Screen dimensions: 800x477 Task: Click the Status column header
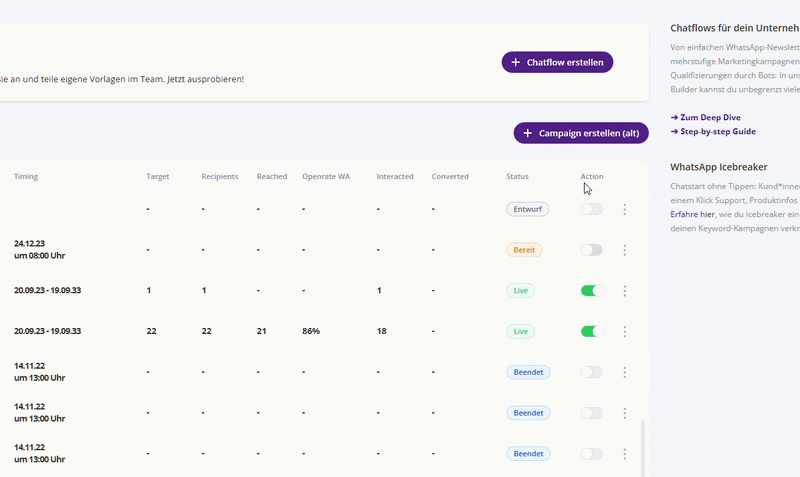517,177
